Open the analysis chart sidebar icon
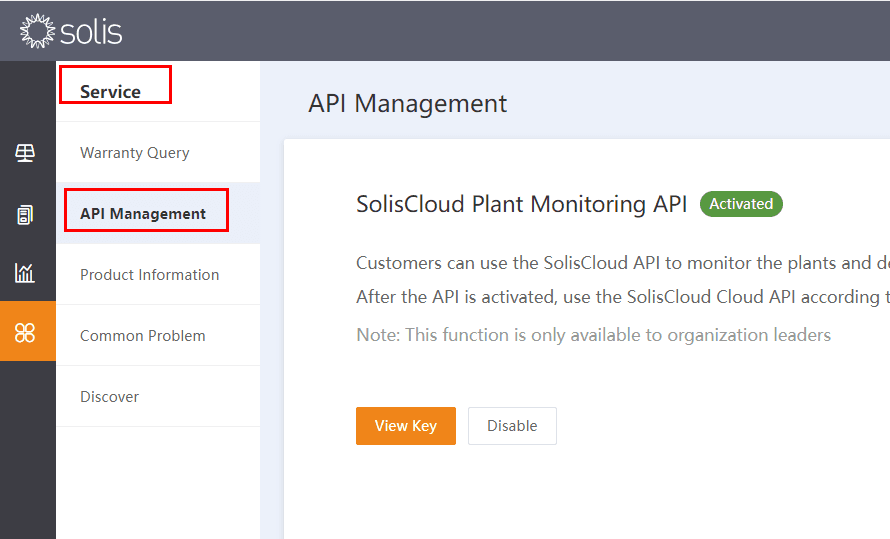 click(x=25, y=273)
